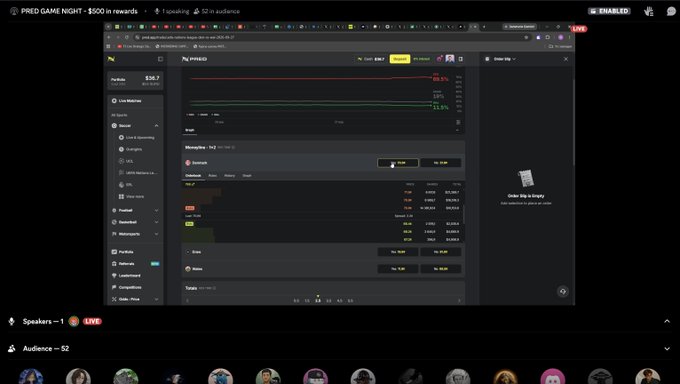Click the right arrow of Totals lines
Viewport: 680px width, 384px height.
[x=459, y=300]
